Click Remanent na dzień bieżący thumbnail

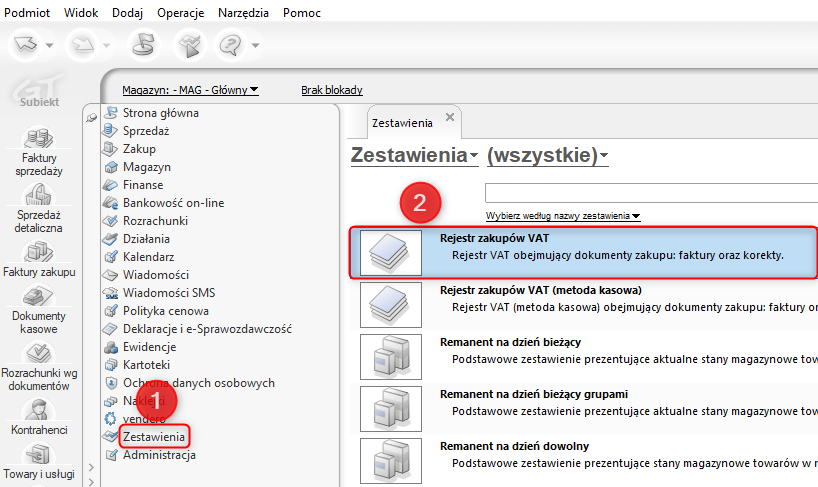point(391,357)
